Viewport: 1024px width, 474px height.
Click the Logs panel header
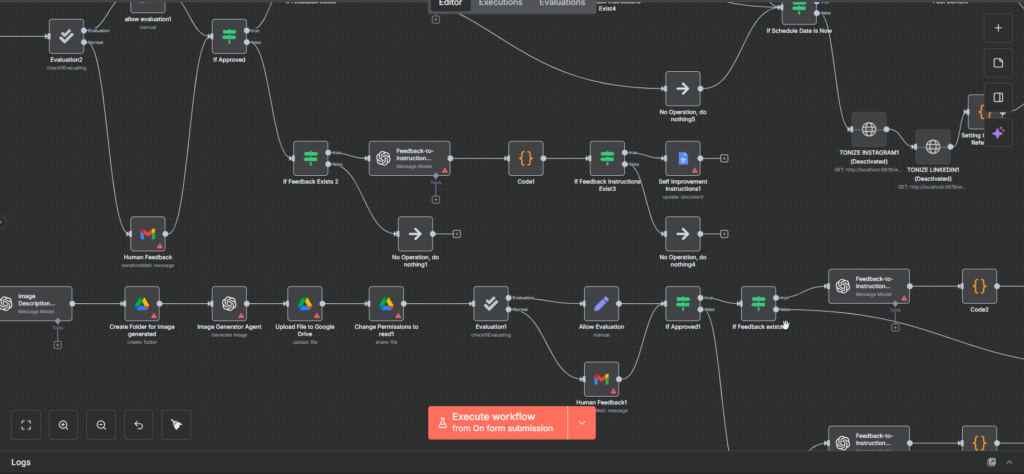512,462
